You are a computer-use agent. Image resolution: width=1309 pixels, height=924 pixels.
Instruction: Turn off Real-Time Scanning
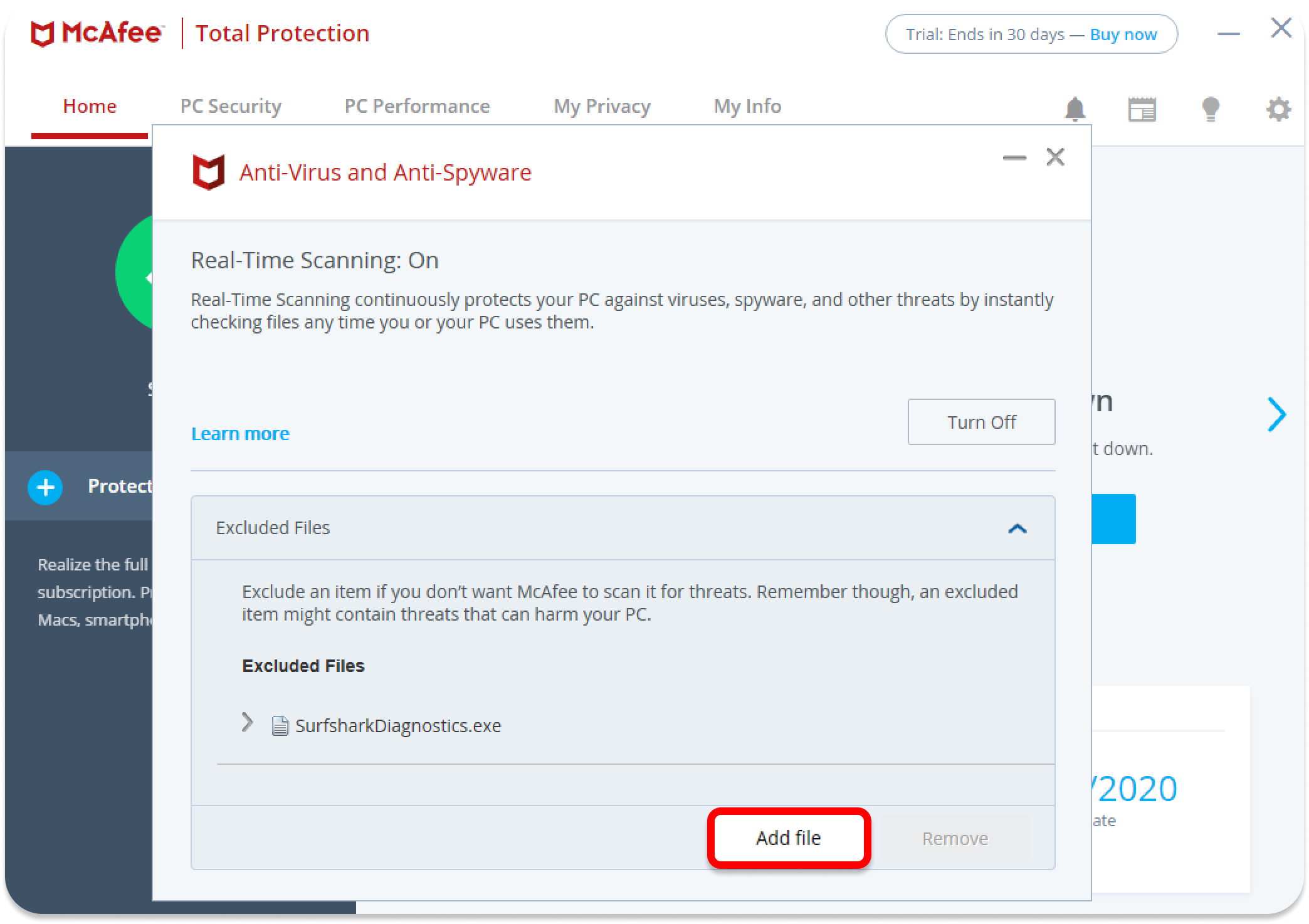click(981, 422)
